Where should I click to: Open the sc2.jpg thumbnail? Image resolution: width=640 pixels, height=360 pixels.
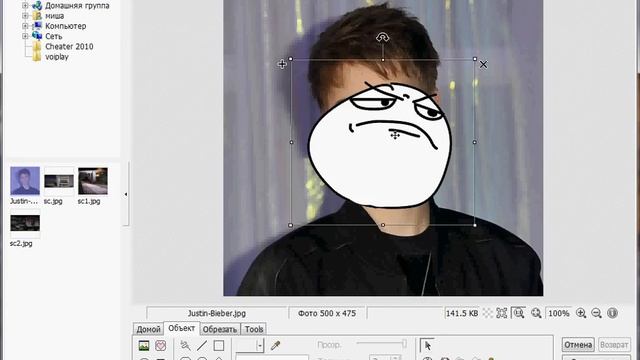coord(25,223)
